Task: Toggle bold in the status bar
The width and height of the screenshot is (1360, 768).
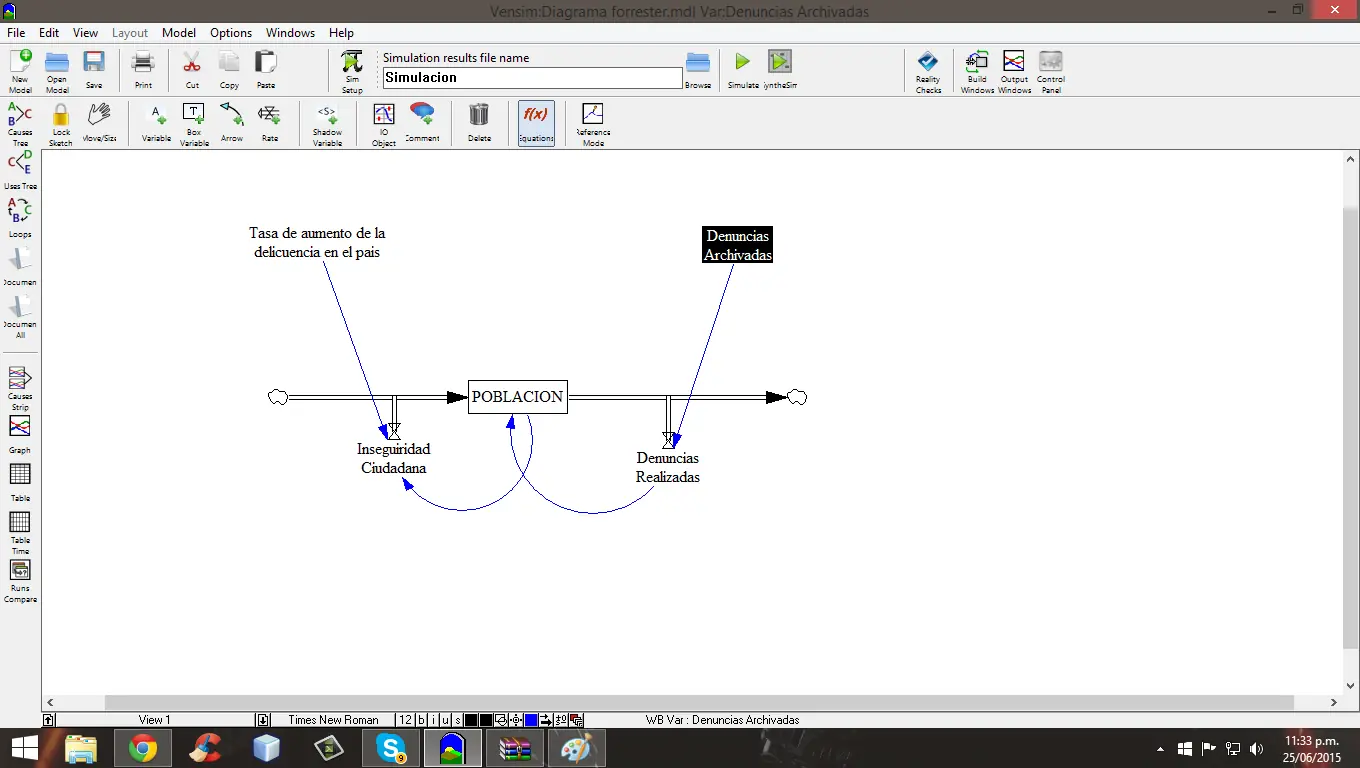Action: (421, 720)
